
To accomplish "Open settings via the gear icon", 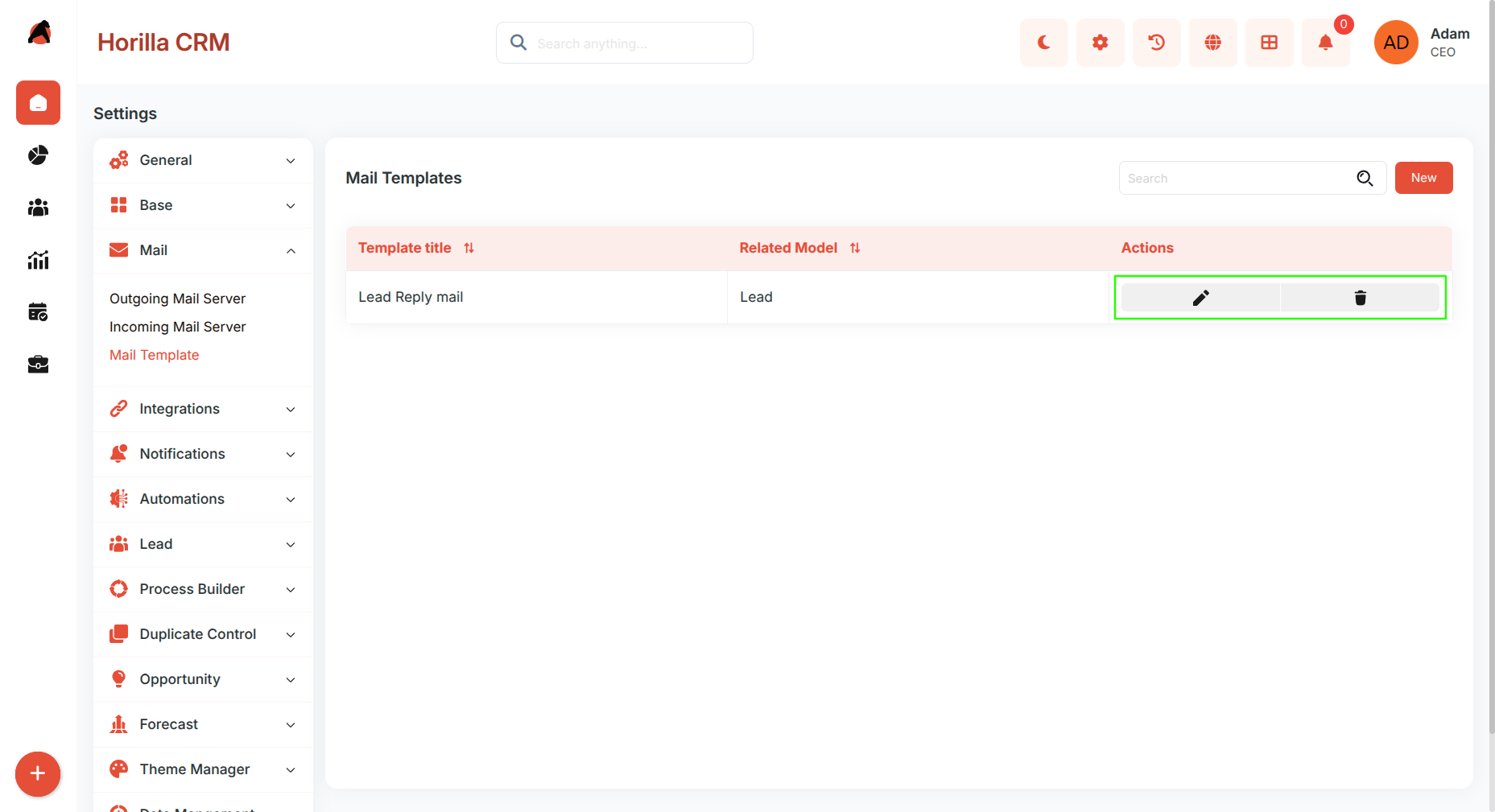I will coord(1100,43).
